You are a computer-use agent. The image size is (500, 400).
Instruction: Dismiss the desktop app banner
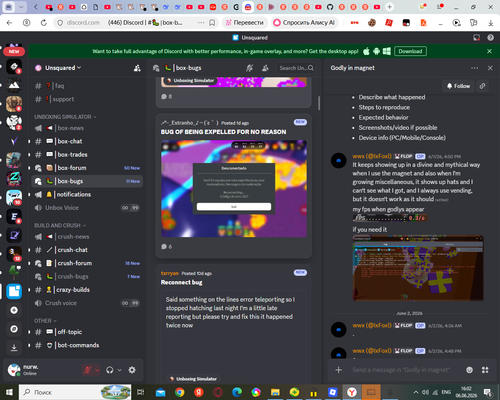click(x=489, y=51)
